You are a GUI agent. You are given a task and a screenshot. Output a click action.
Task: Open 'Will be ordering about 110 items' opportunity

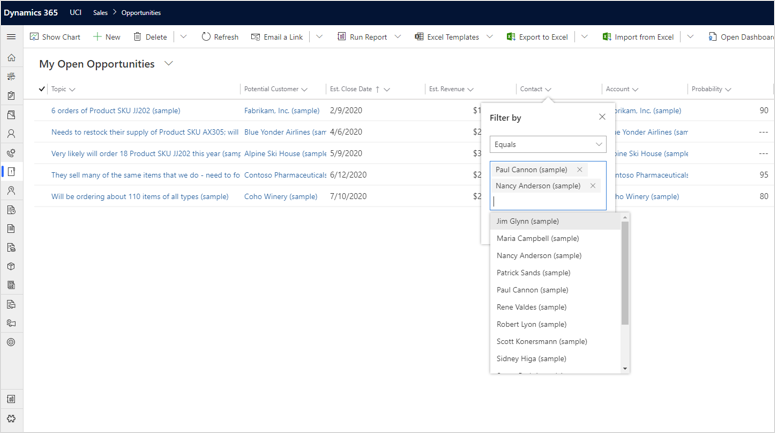[x=140, y=197]
